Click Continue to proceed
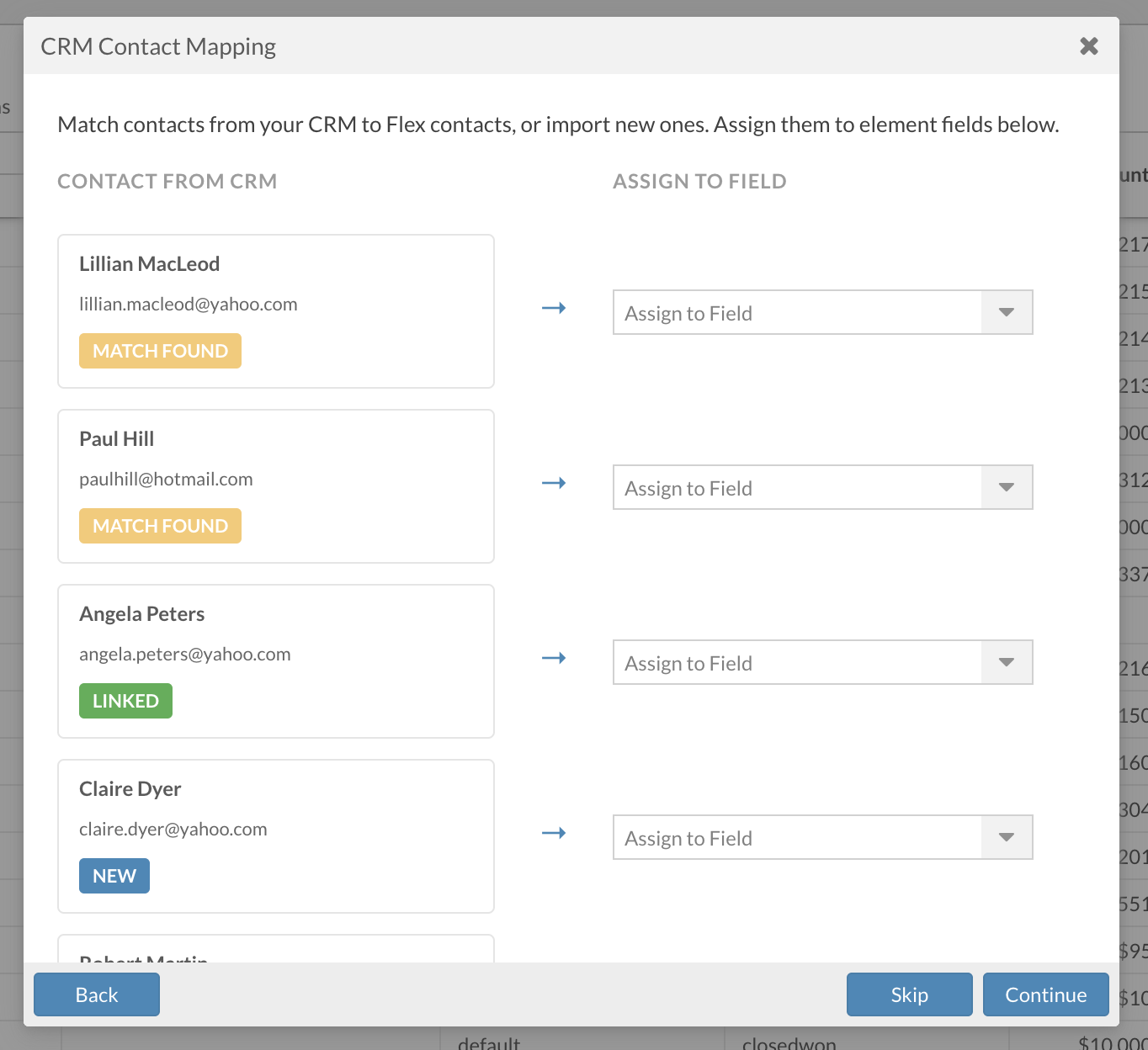The width and height of the screenshot is (1148, 1050). point(1045,994)
